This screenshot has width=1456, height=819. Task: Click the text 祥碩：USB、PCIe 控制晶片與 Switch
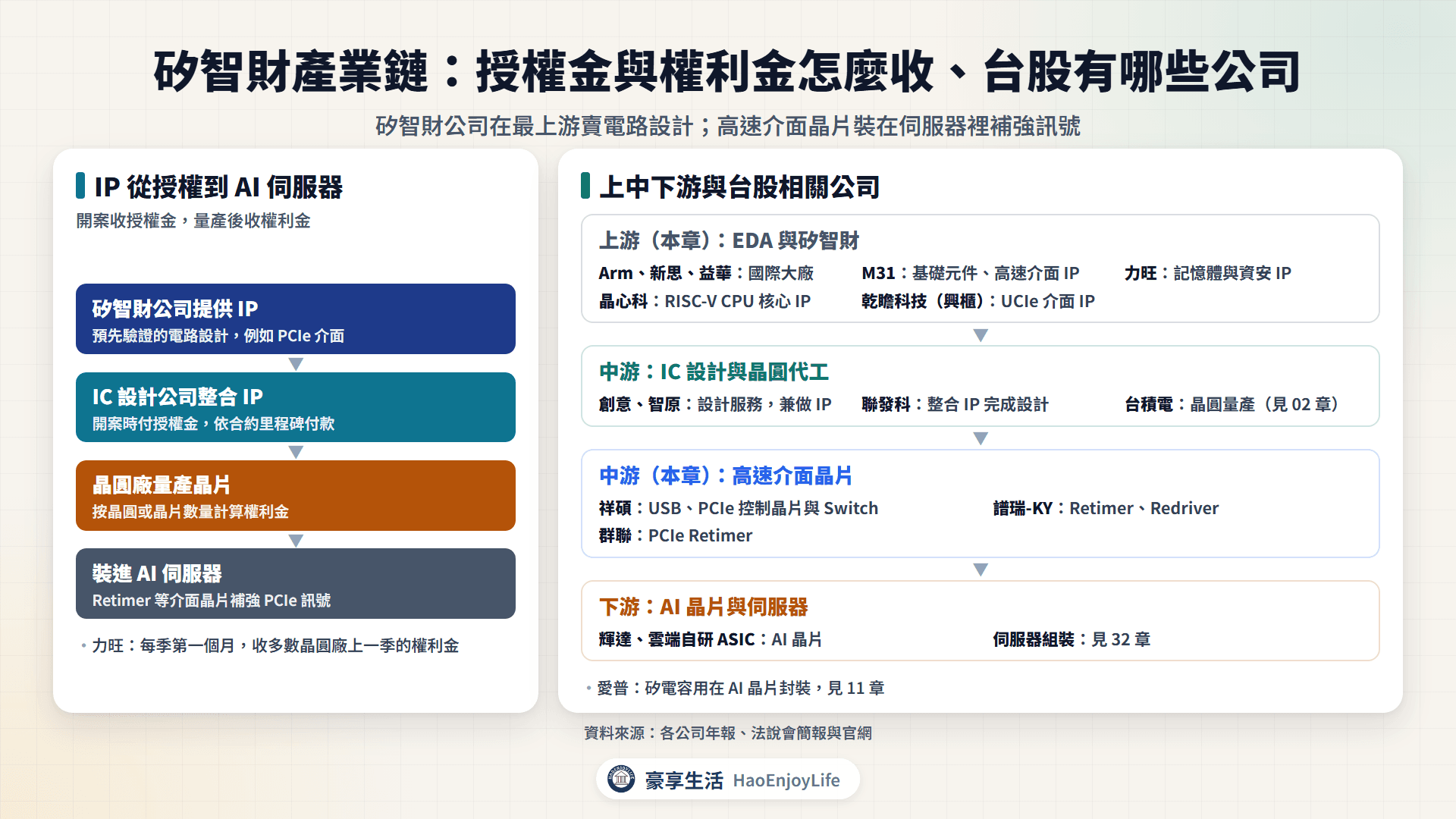click(x=739, y=508)
